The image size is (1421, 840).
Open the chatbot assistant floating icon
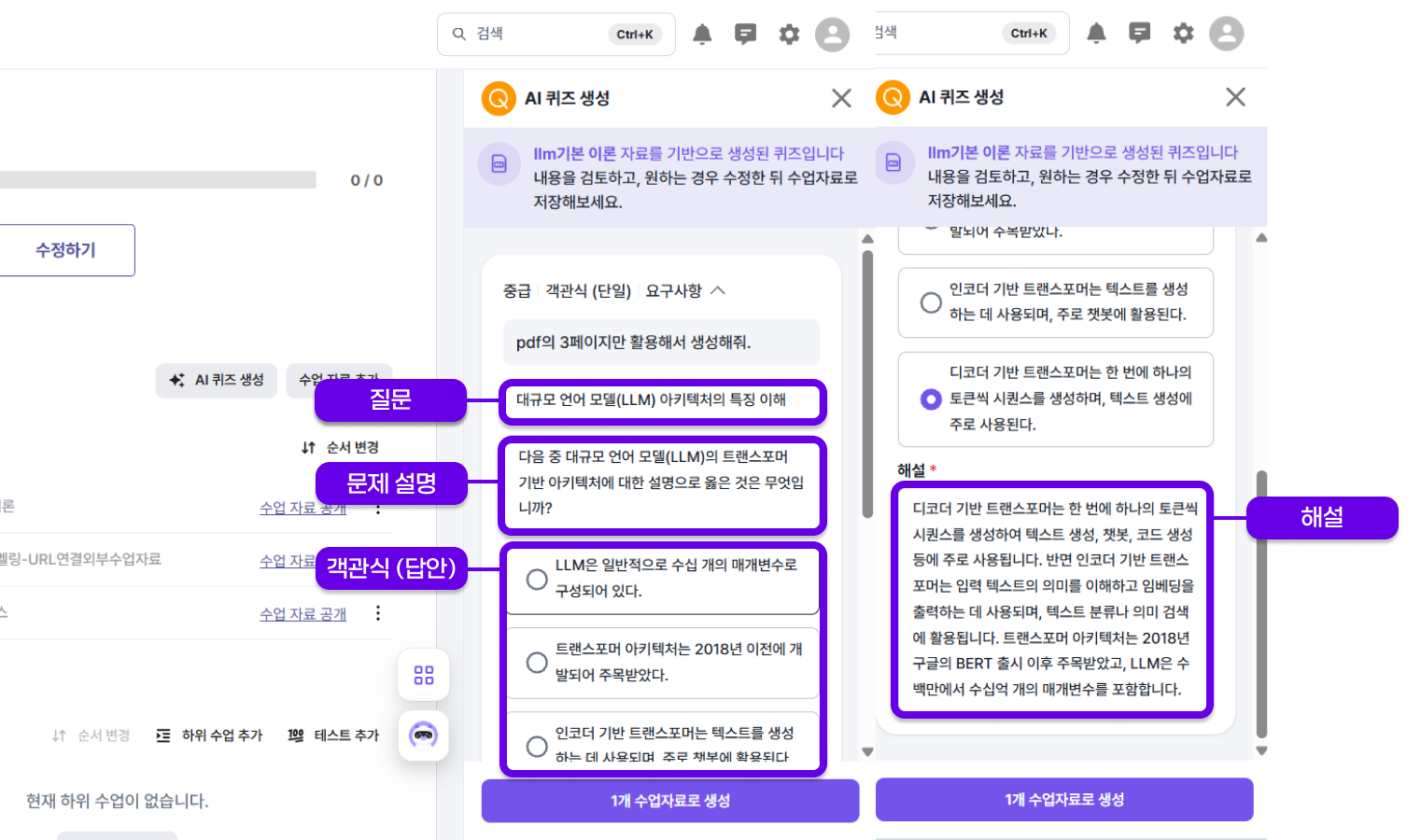(x=423, y=735)
